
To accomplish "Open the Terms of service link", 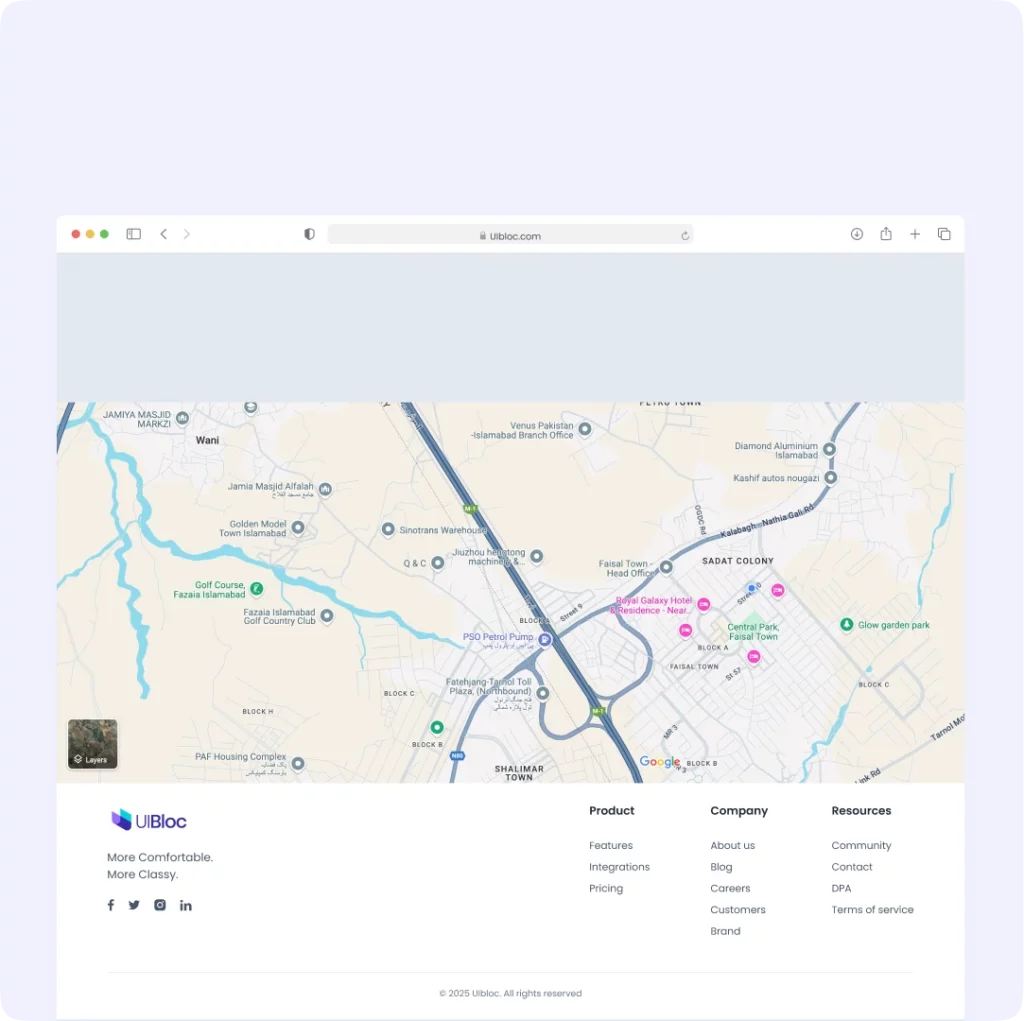I will pyautogui.click(x=872, y=910).
